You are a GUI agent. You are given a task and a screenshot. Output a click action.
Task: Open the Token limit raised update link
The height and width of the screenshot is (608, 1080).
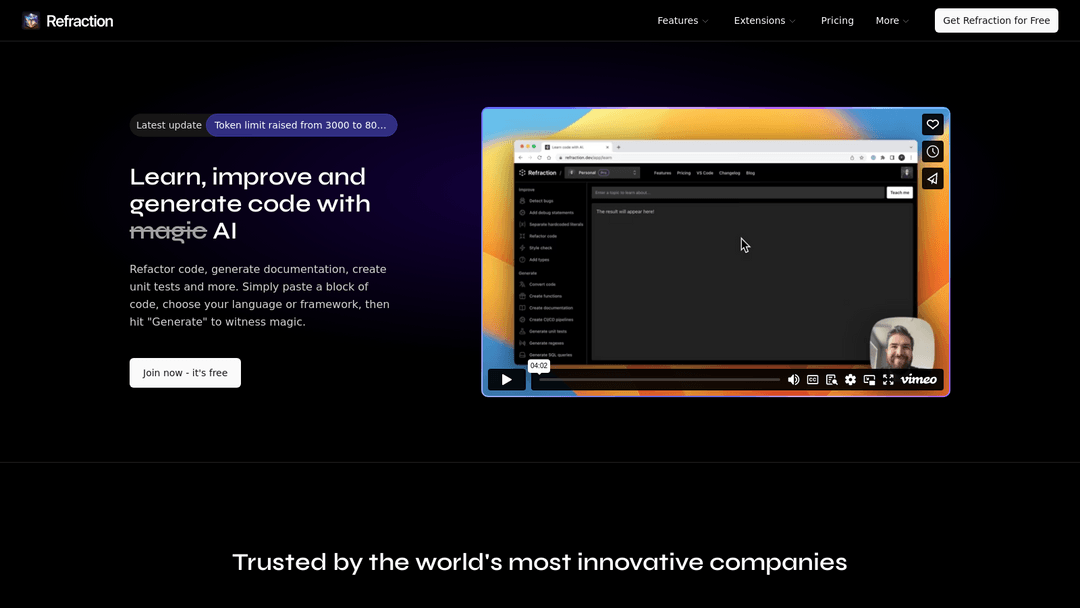click(301, 125)
